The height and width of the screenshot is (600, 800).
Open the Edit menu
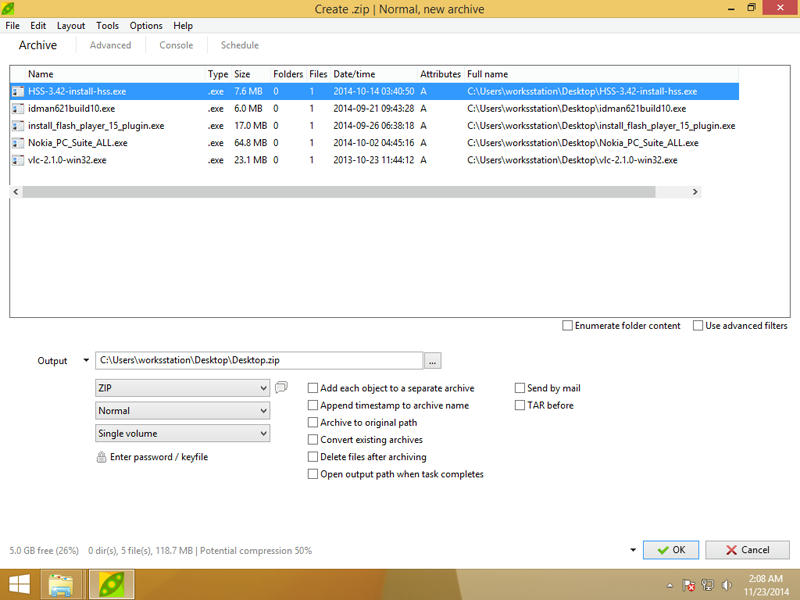(x=38, y=26)
